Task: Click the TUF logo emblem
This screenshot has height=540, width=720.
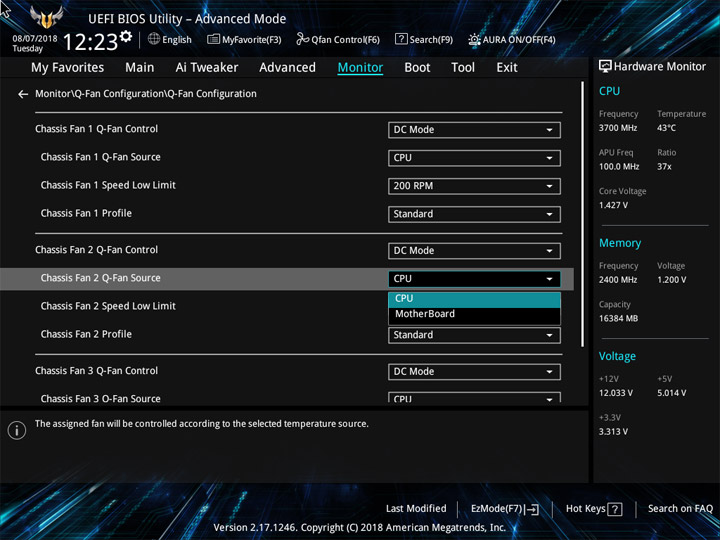Action: click(46, 17)
